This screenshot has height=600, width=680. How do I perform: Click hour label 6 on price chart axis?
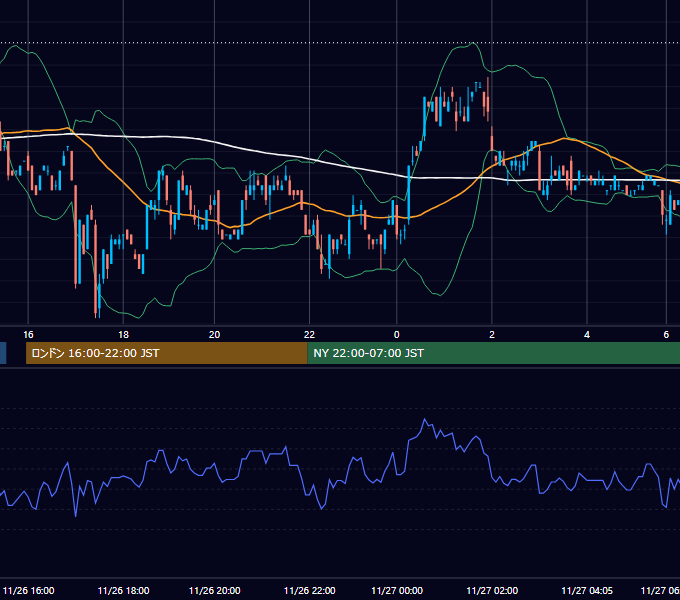[666, 335]
